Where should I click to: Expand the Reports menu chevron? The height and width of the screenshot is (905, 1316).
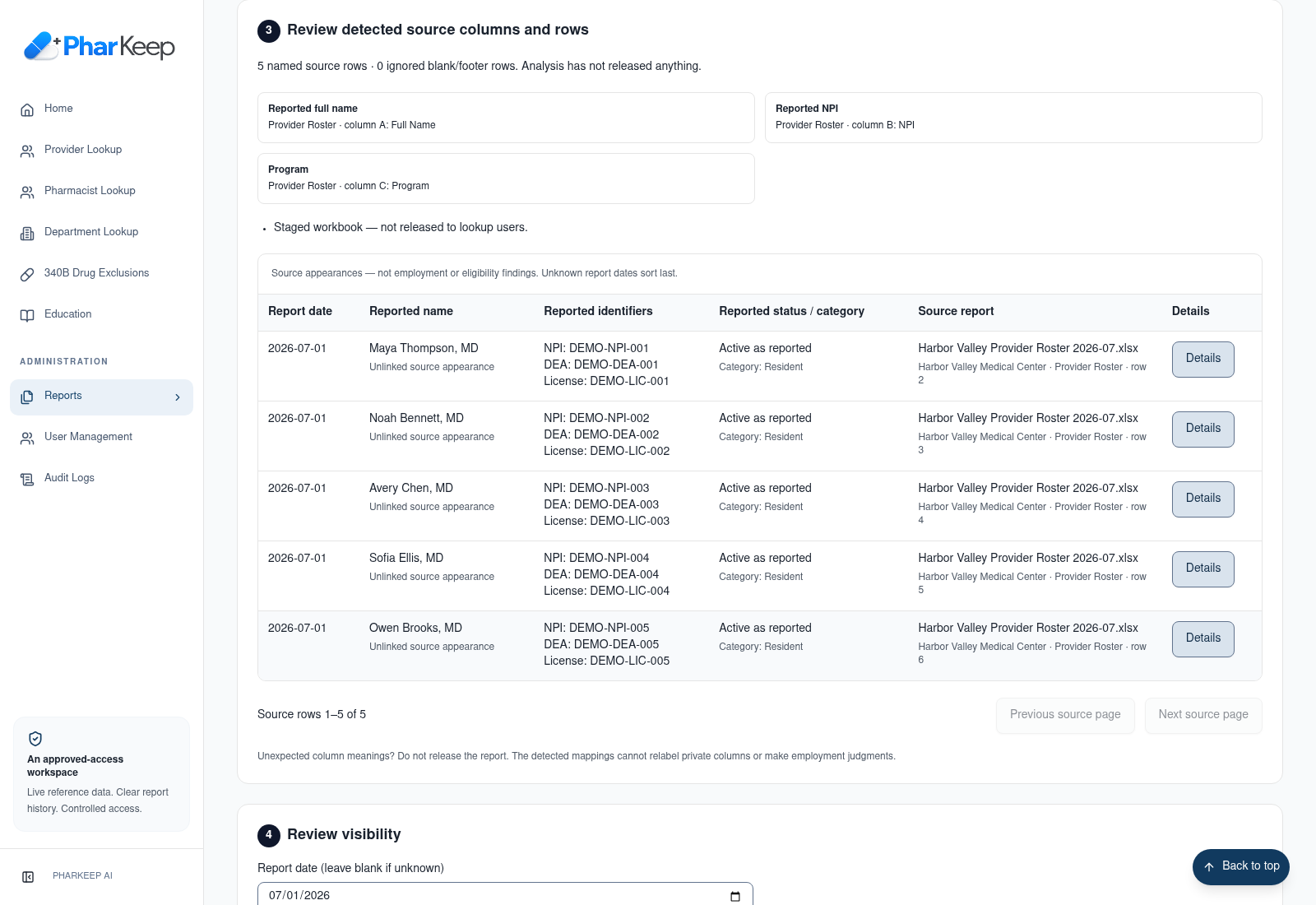(178, 397)
